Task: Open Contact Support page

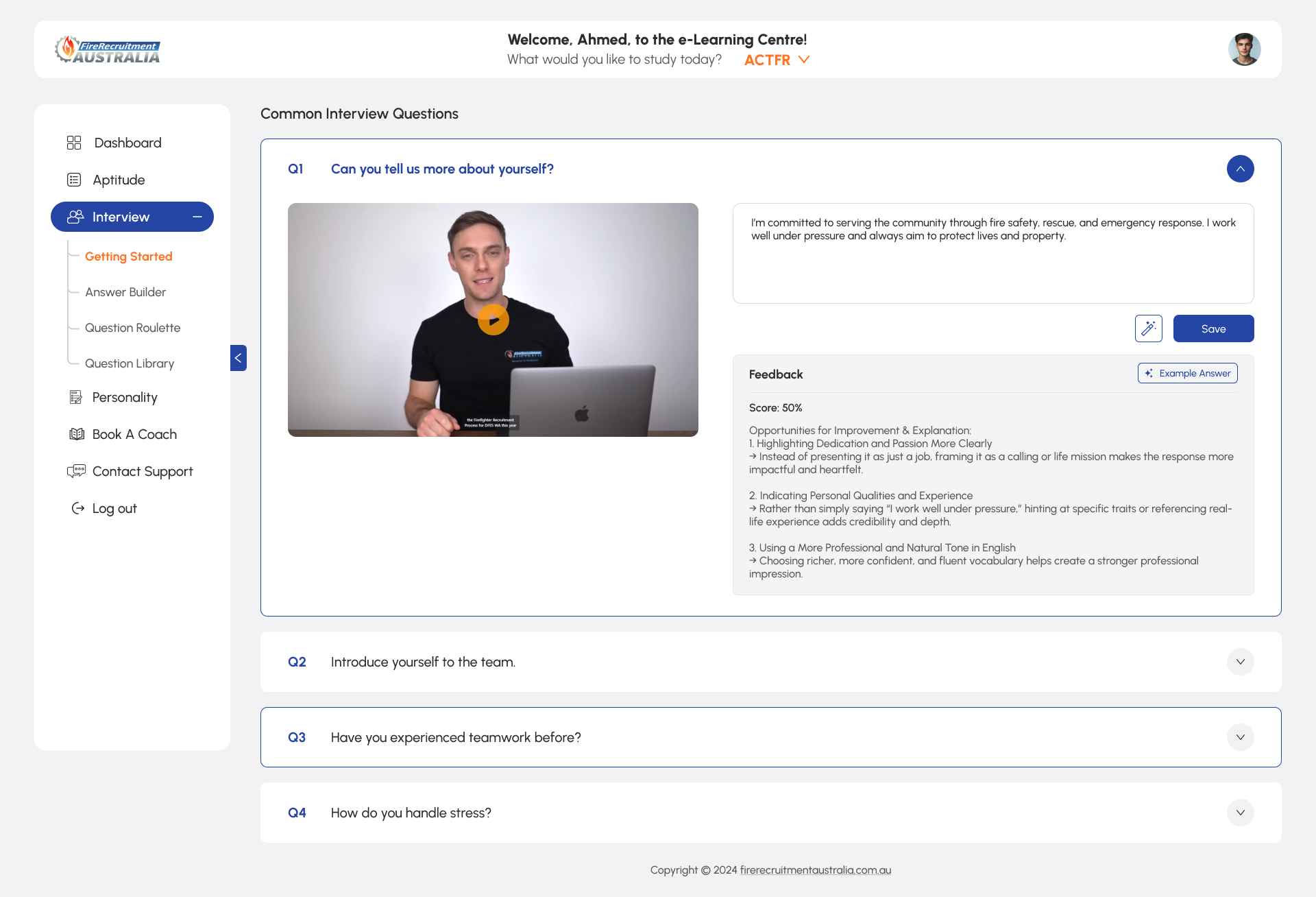Action: (x=143, y=471)
